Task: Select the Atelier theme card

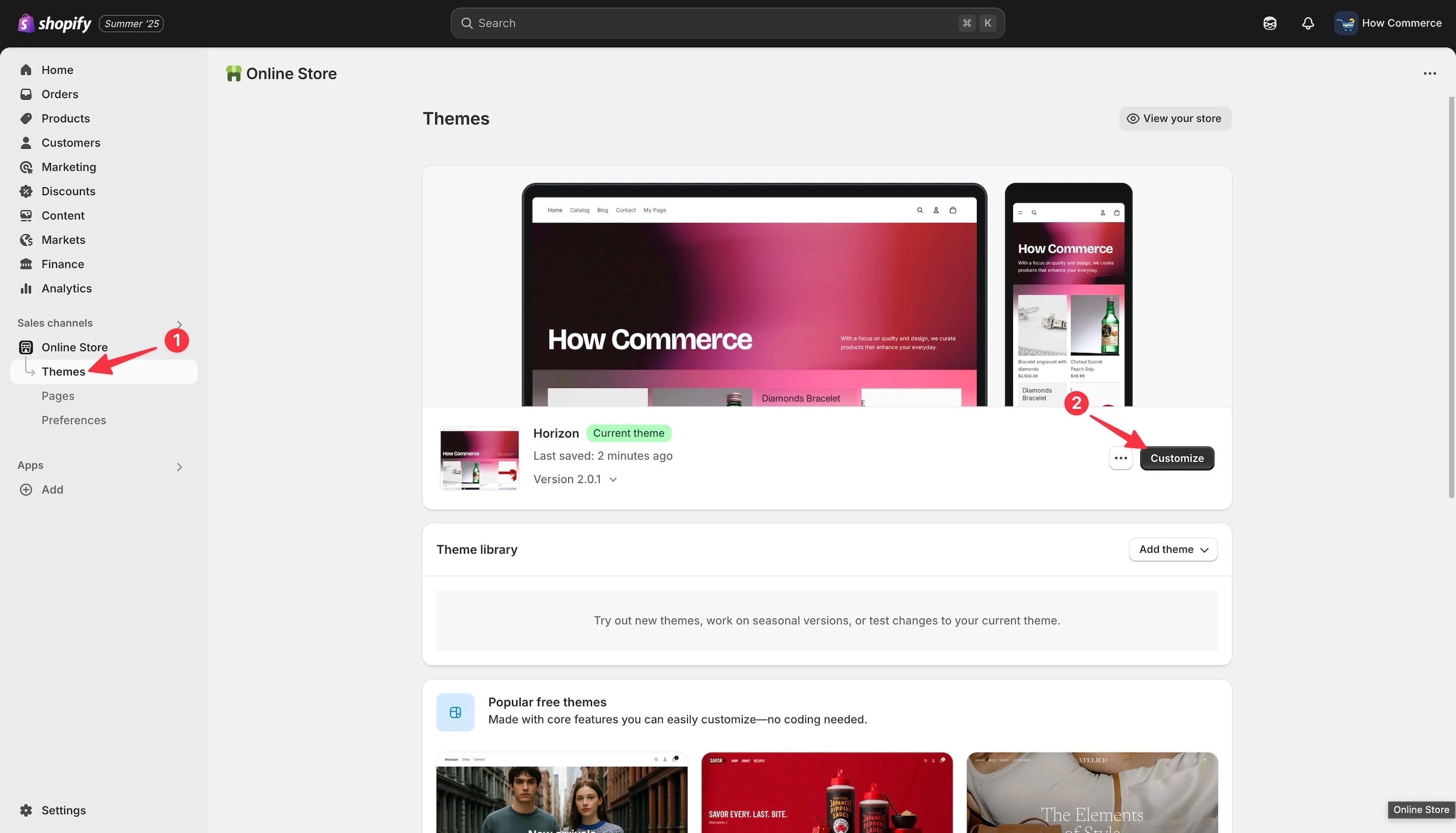Action: tap(1093, 793)
